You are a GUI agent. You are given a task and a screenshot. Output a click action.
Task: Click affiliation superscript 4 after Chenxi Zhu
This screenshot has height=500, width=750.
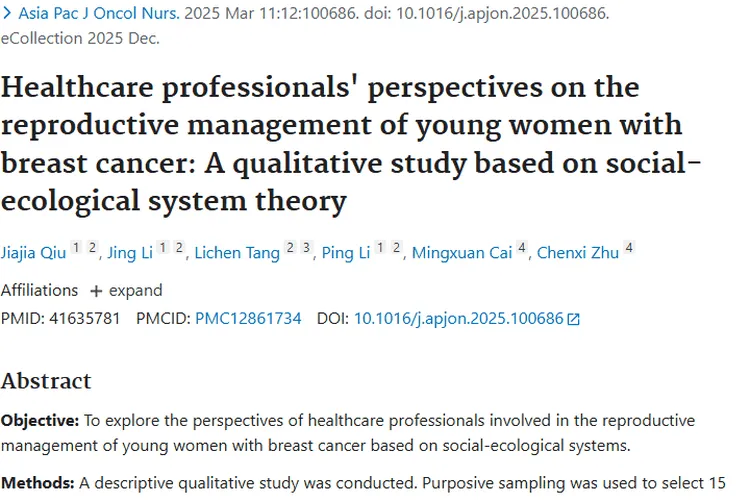[x=629, y=248]
